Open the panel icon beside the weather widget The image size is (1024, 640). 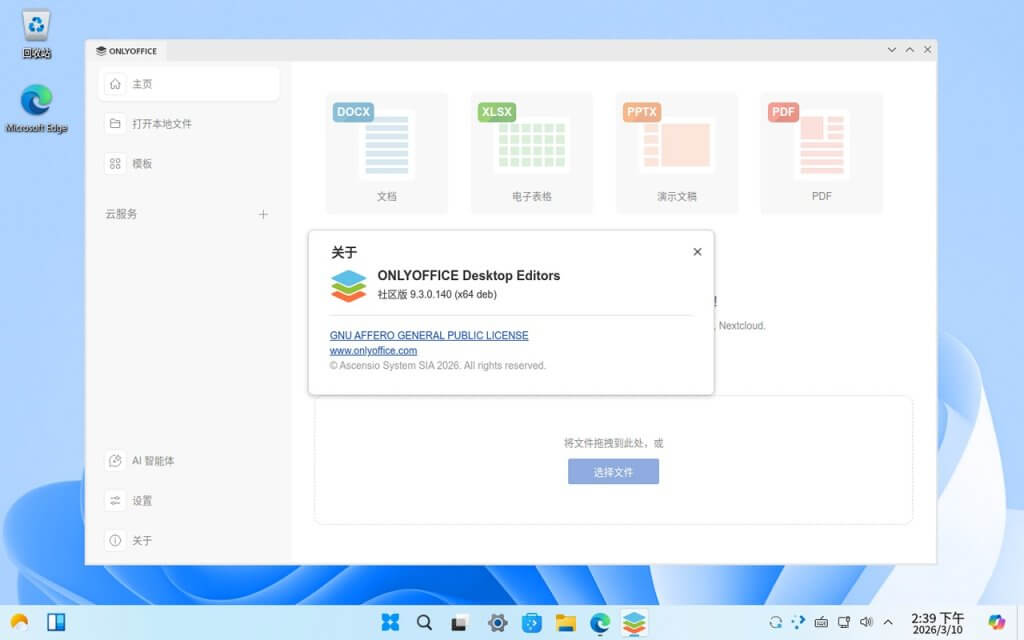tap(56, 622)
